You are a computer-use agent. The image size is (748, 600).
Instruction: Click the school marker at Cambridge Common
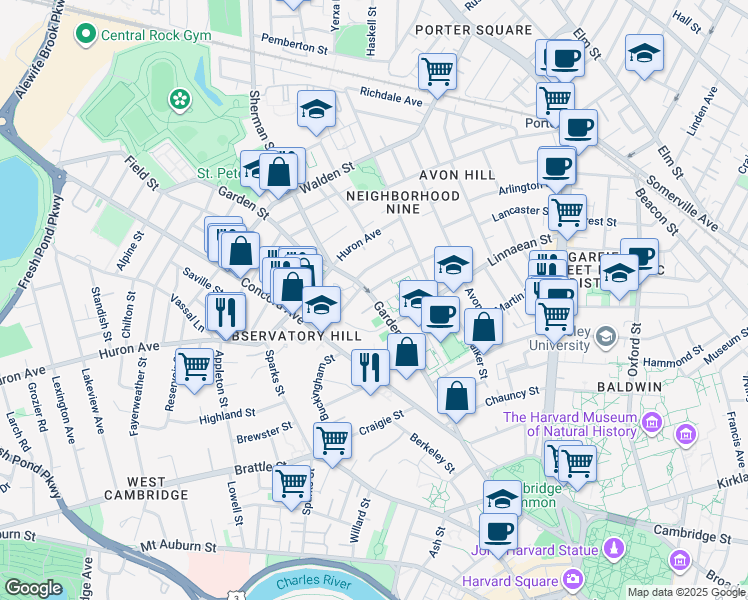pos(502,498)
